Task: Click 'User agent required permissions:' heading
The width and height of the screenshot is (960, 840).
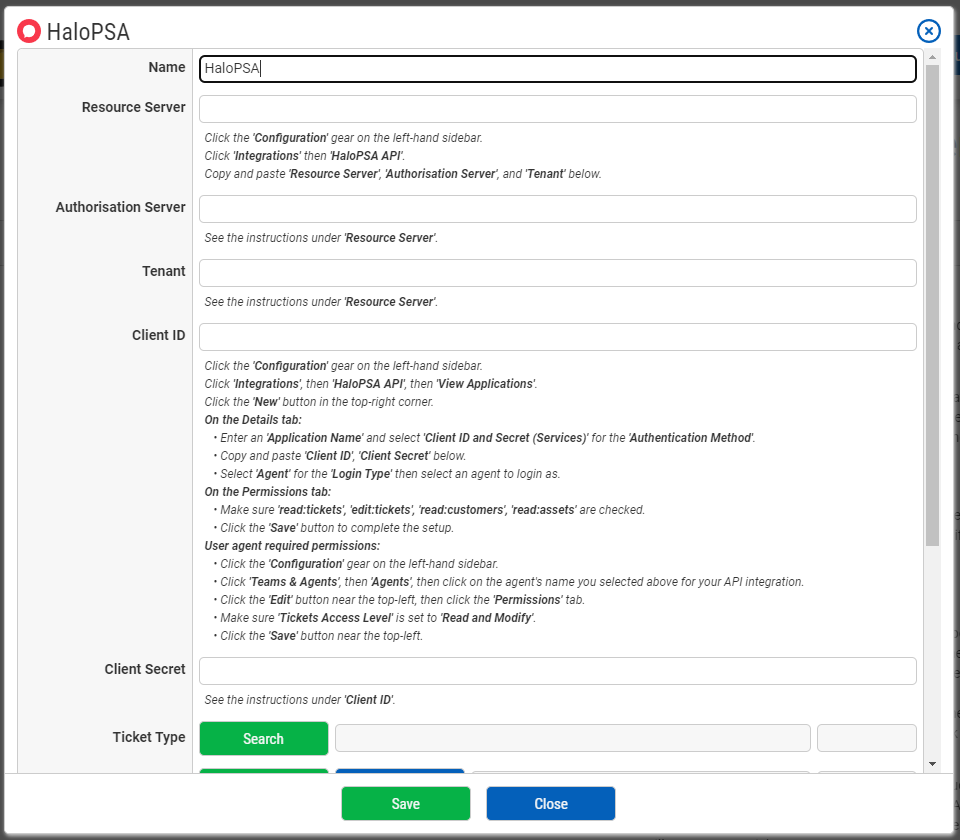Action: (x=292, y=546)
